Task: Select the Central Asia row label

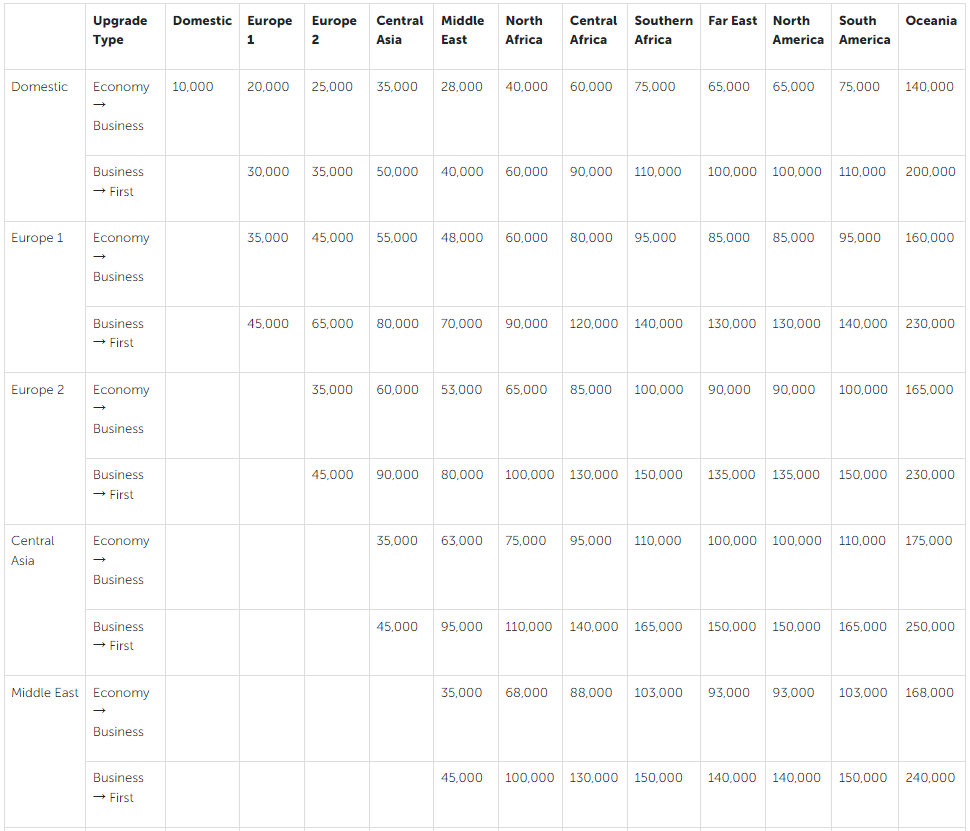Action: pyautogui.click(x=33, y=551)
